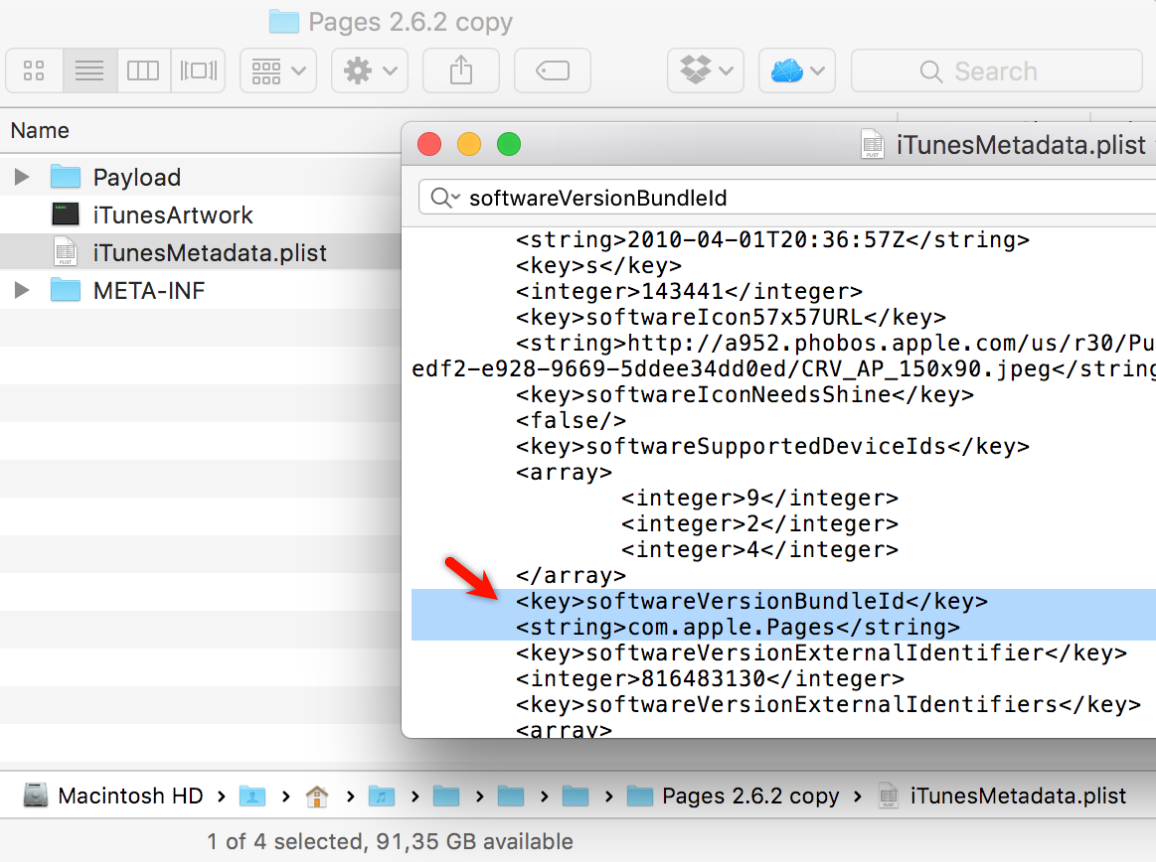Click the softwareIcon57x57URL key line
This screenshot has width=1156, height=862.
click(731, 318)
